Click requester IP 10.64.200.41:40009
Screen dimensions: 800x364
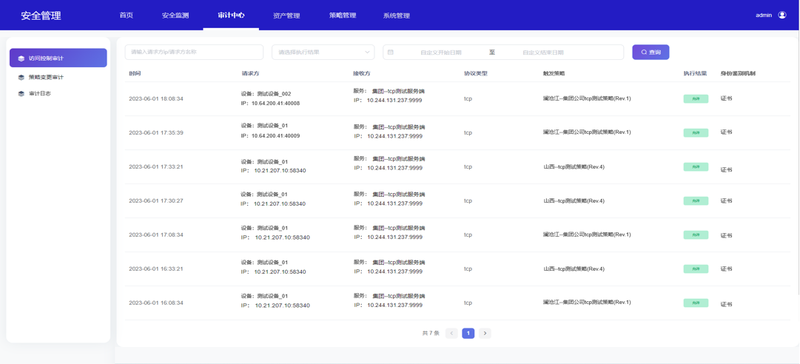[x=276, y=136]
